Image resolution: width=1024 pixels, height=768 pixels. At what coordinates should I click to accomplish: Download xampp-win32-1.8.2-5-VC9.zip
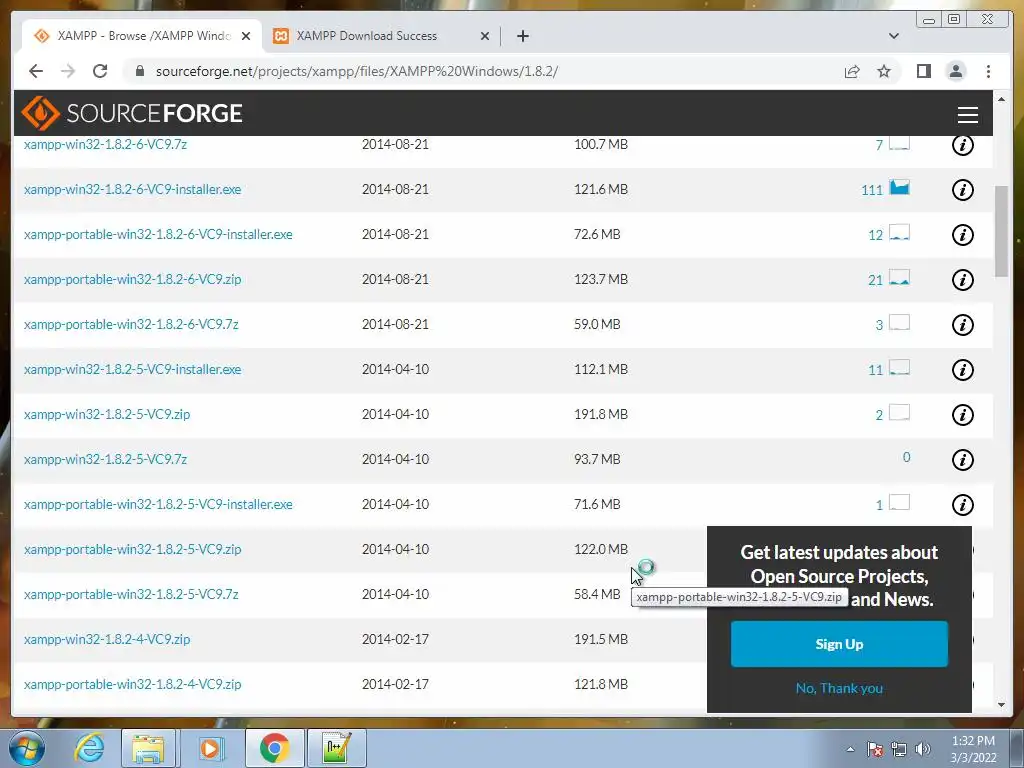coord(107,414)
